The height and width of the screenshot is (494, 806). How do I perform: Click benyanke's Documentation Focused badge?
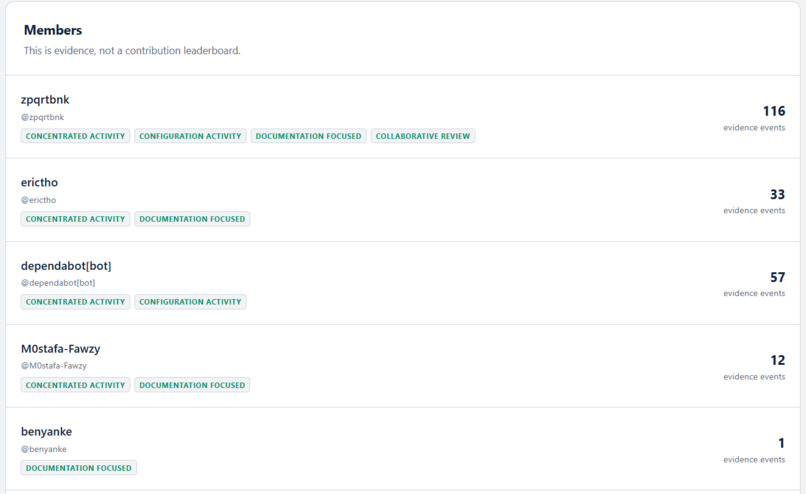tap(79, 468)
